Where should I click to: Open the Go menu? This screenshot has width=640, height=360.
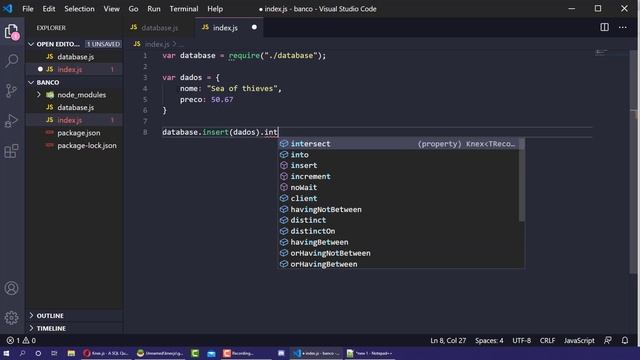(x=133, y=9)
